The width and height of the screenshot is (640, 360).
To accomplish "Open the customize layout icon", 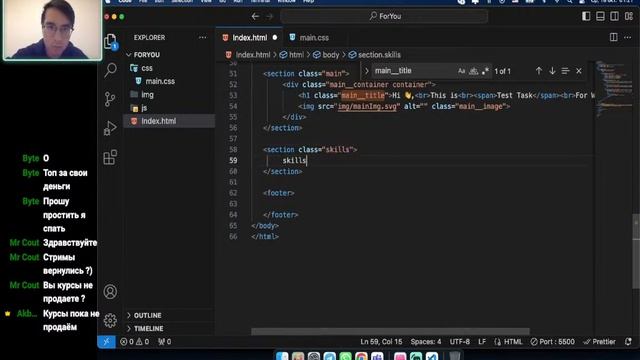I will click(x=629, y=16).
